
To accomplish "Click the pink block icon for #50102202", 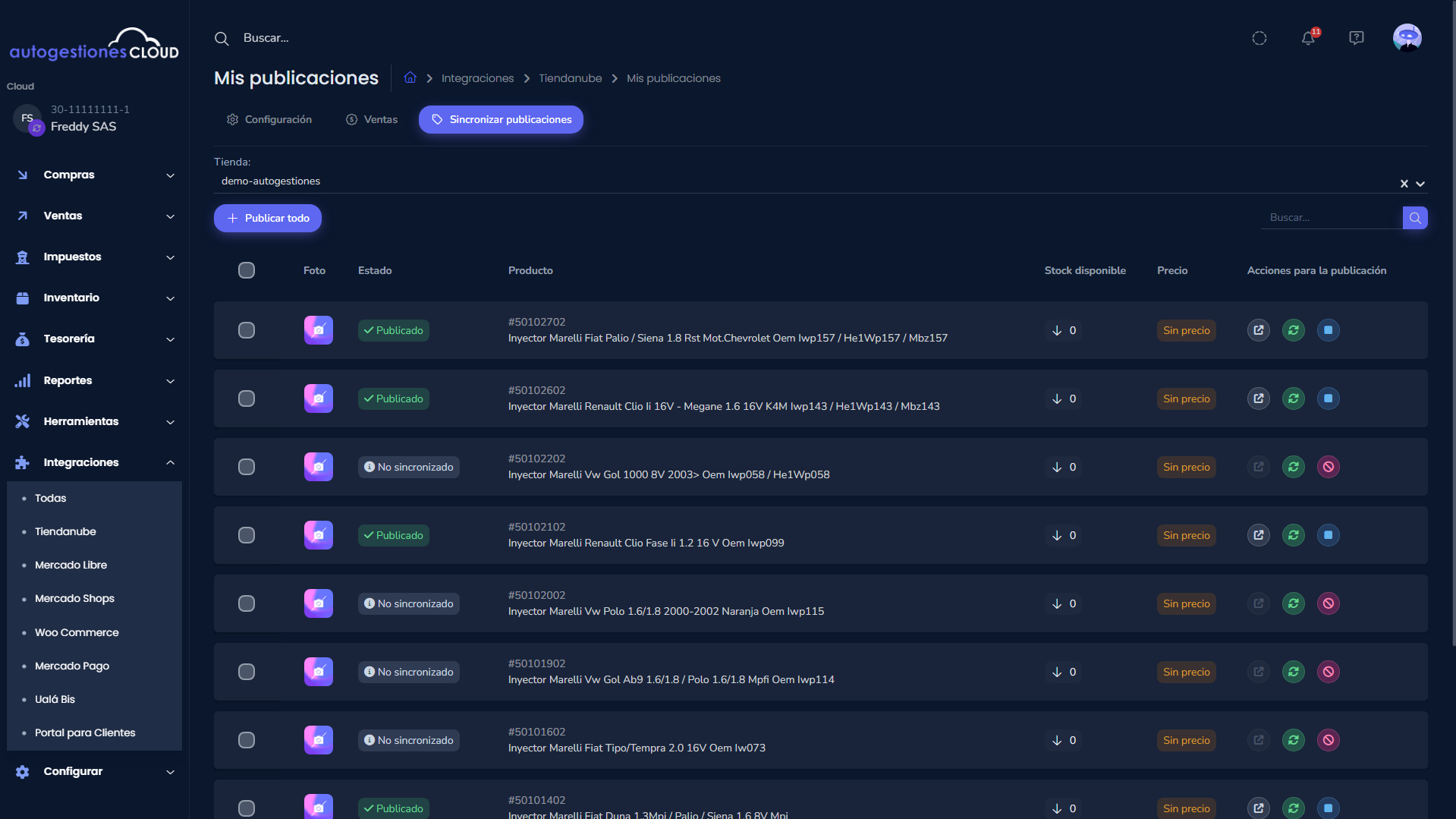I will click(1329, 467).
